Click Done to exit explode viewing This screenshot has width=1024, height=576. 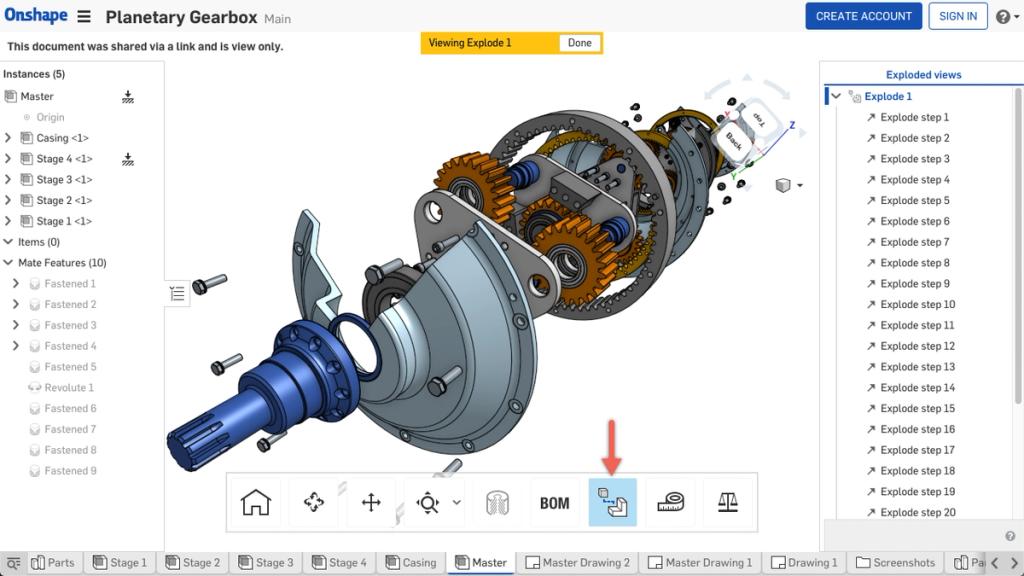(578, 43)
